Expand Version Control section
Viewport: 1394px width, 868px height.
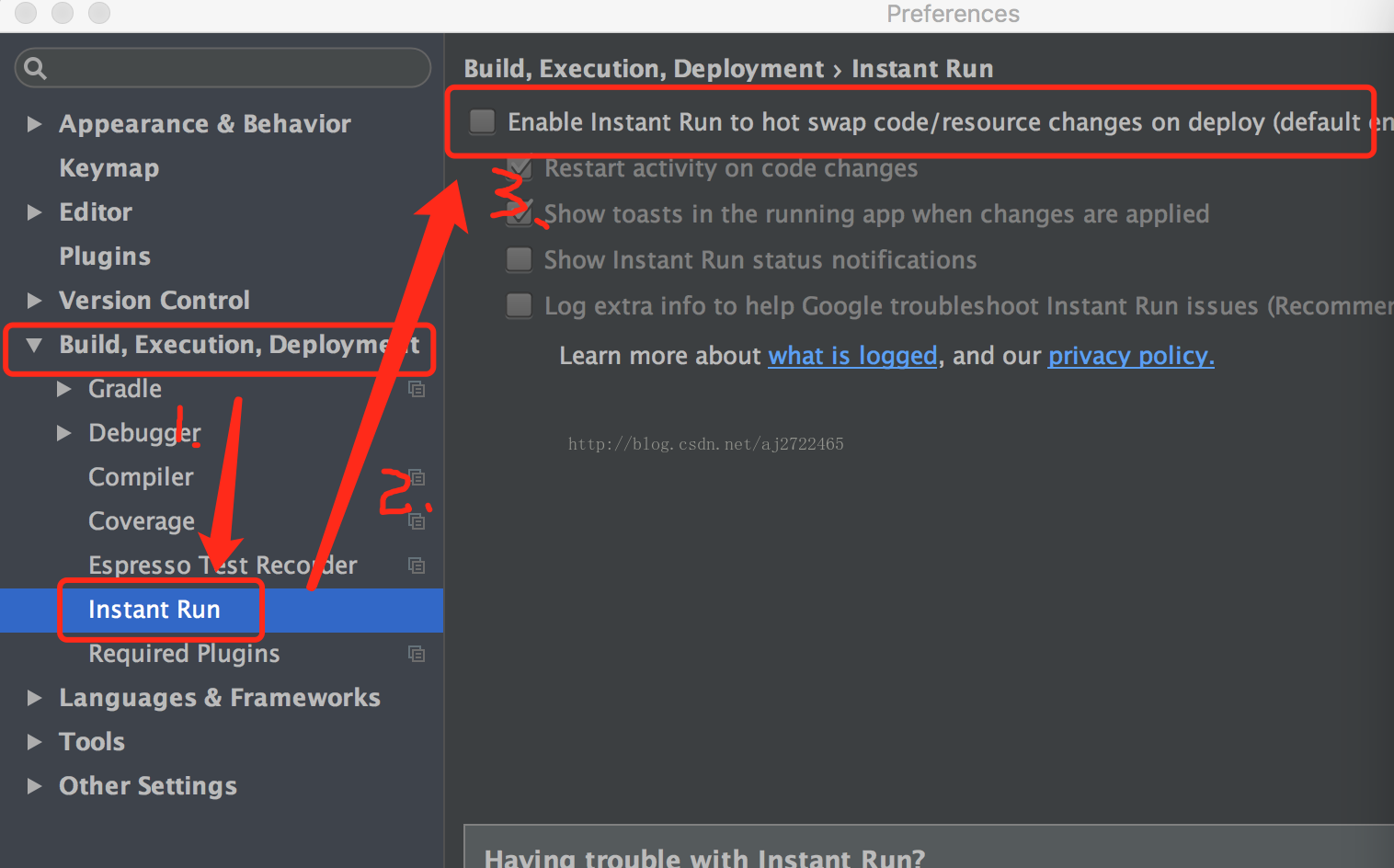[34, 301]
